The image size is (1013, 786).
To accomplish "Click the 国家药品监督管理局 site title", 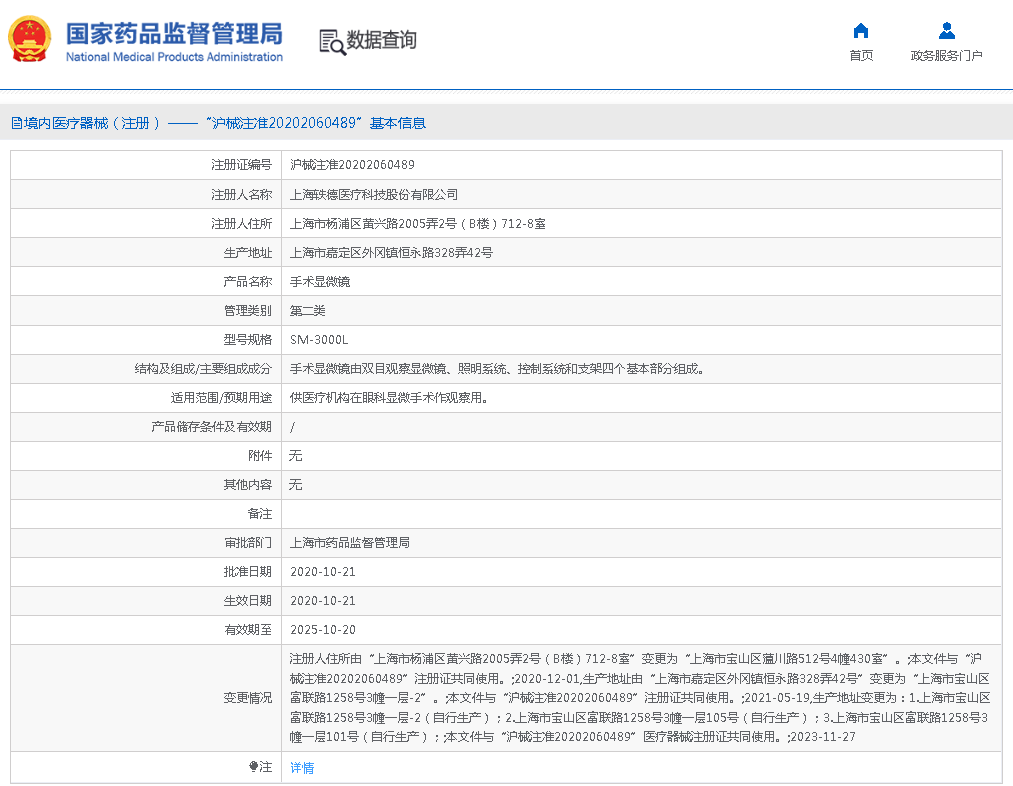I will pyautogui.click(x=174, y=34).
